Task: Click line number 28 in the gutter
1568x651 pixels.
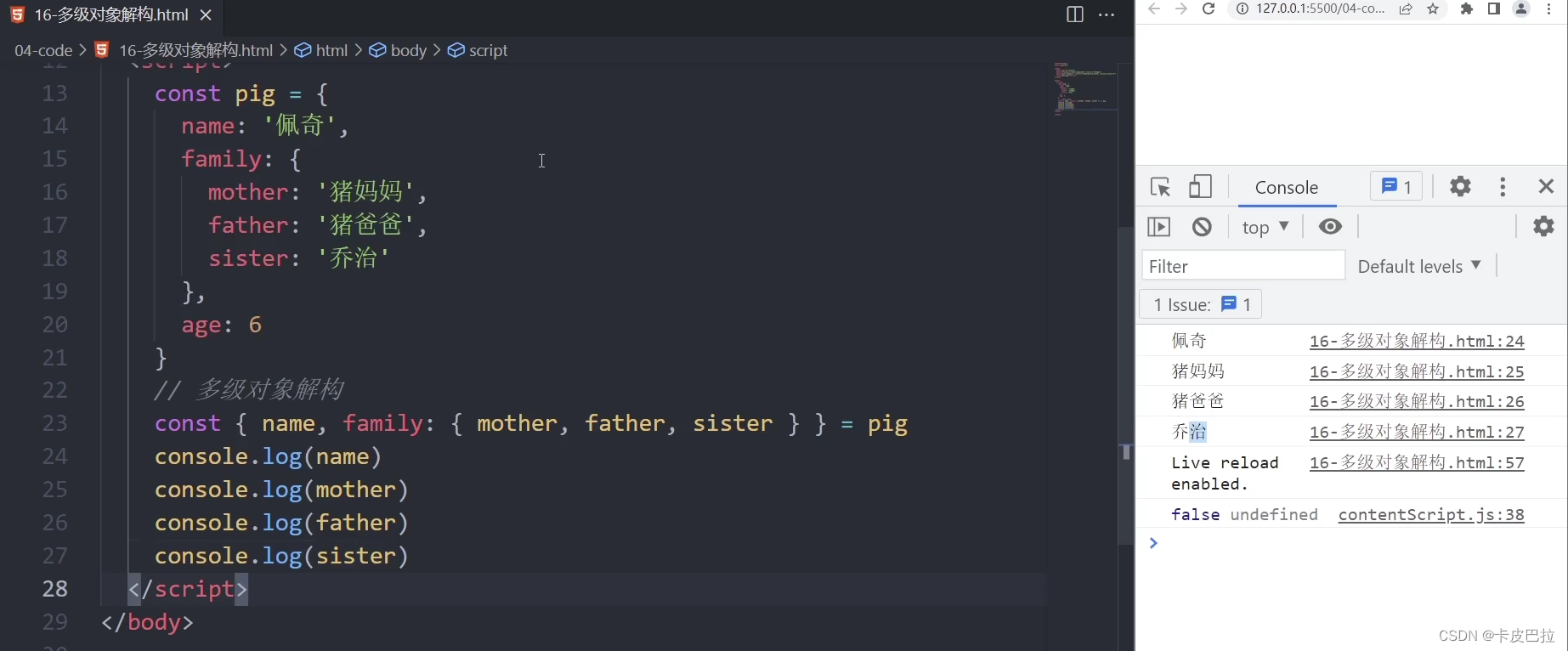Action: (54, 589)
